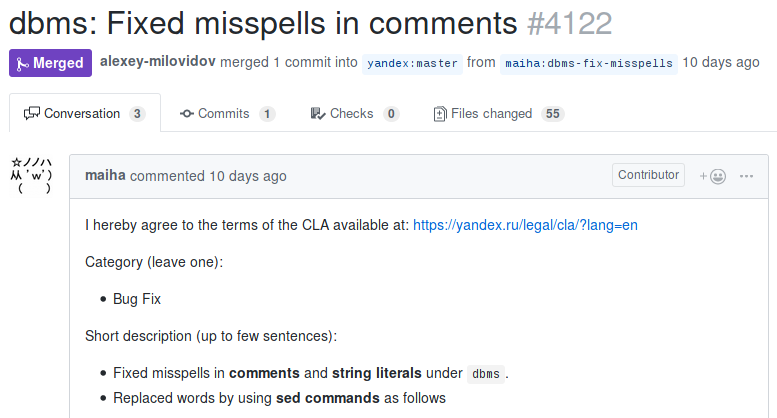Click the comment's 10 days ago timestamp
Screen dimensions: 777x418
tap(247, 176)
